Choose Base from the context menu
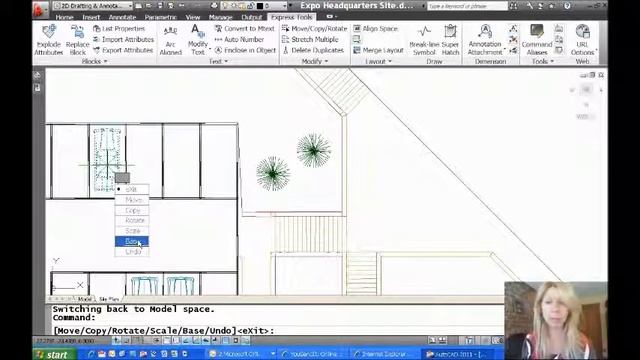This screenshot has width=640, height=360. click(131, 241)
